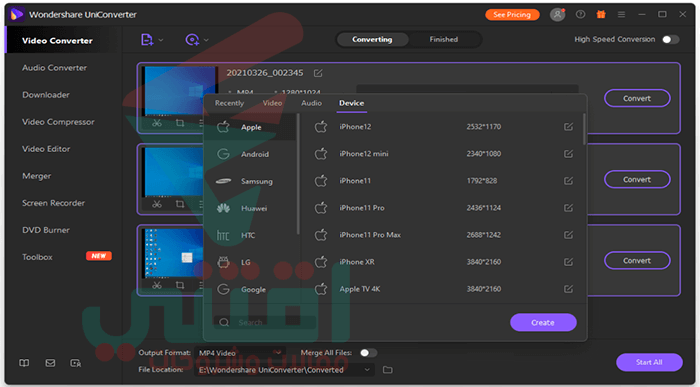The width and height of the screenshot is (700, 387).
Task: Select the Audio format tab
Action: tap(311, 103)
